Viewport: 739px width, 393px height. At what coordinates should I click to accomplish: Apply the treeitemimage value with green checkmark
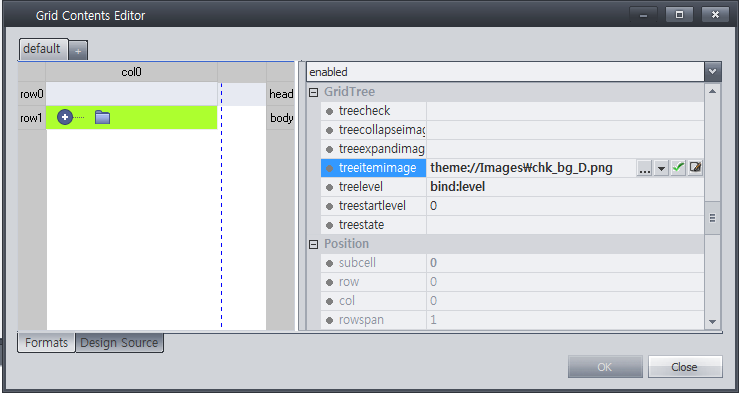pyautogui.click(x=678, y=168)
